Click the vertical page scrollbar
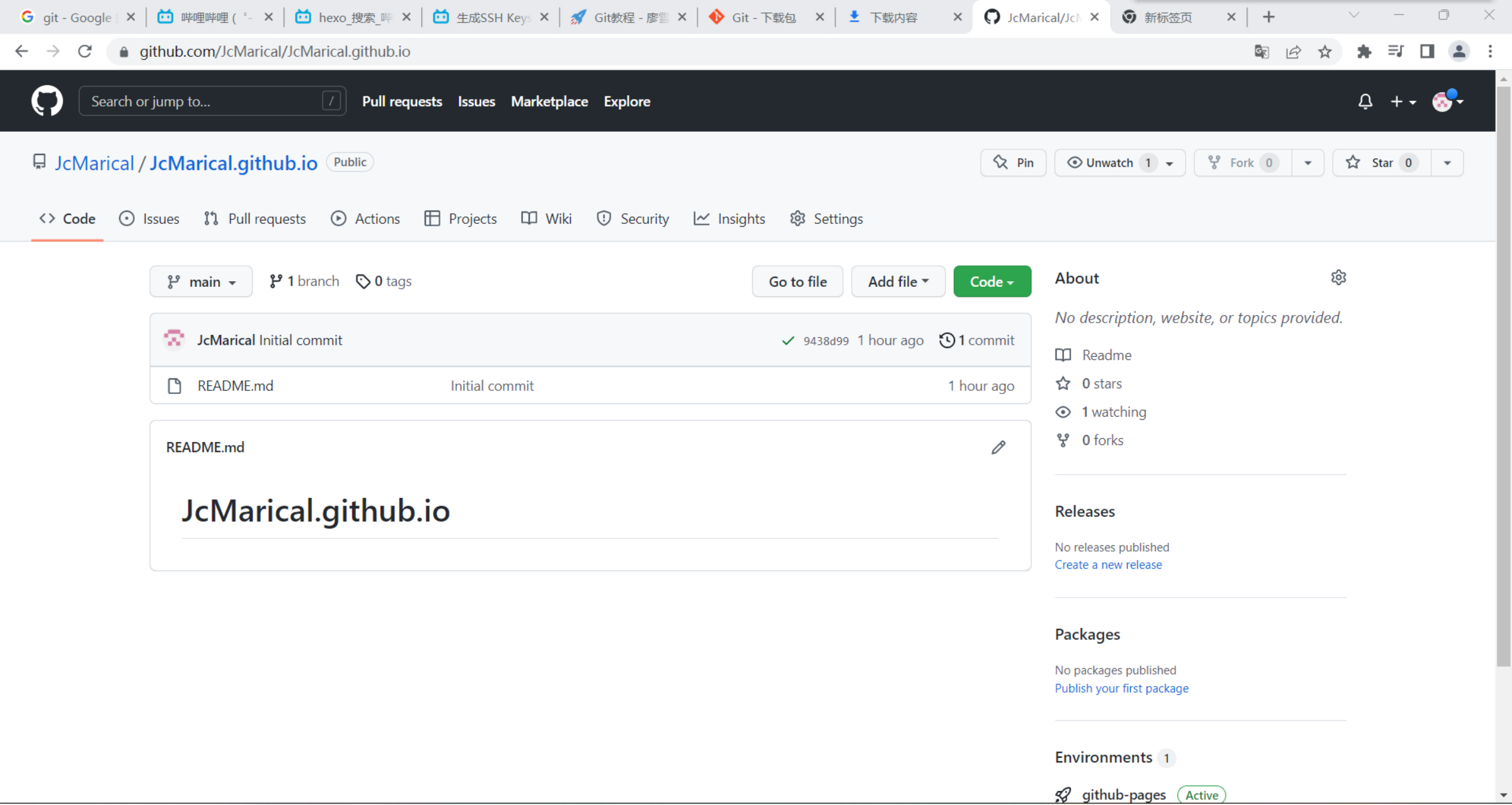Image resolution: width=1512 pixels, height=805 pixels. point(1504,375)
